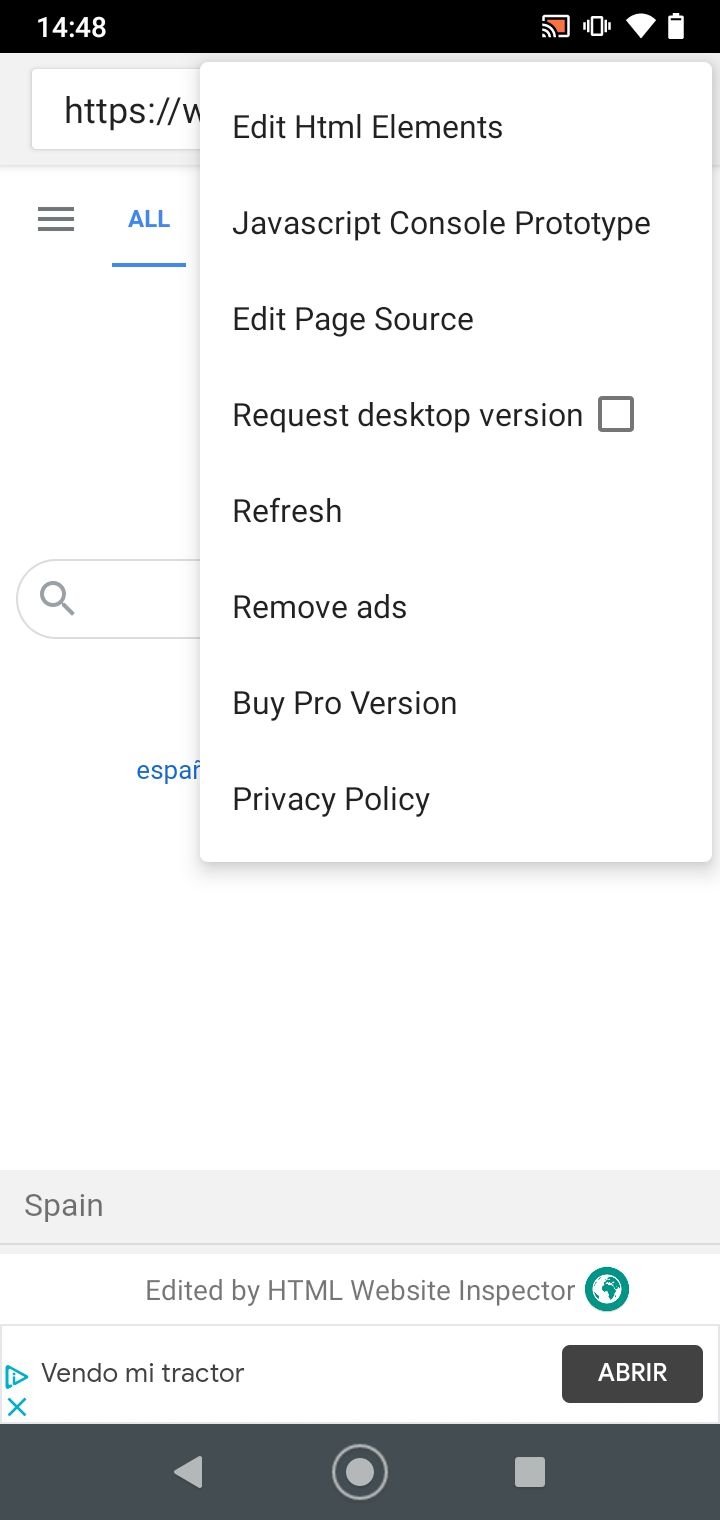
Task: Tap the ad info triangle icon
Action: pyautogui.click(x=17, y=1376)
